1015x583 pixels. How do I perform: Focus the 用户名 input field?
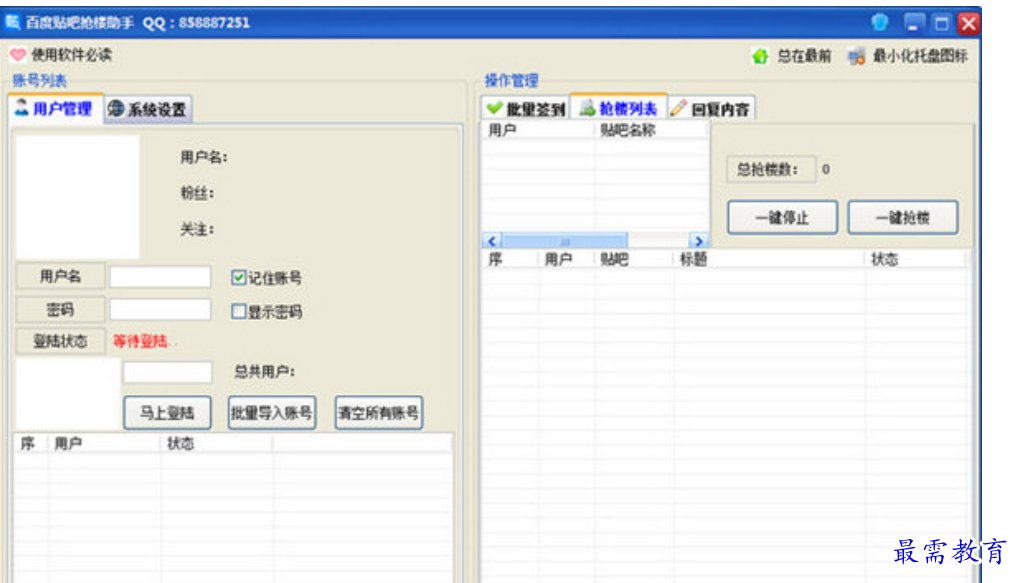pyautogui.click(x=160, y=277)
